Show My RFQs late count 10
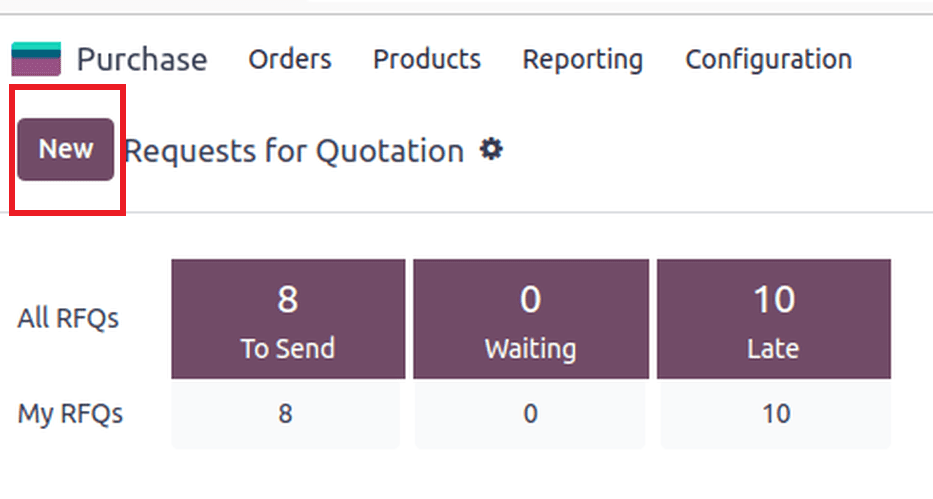Viewport: 933px width, 499px height. click(776, 414)
